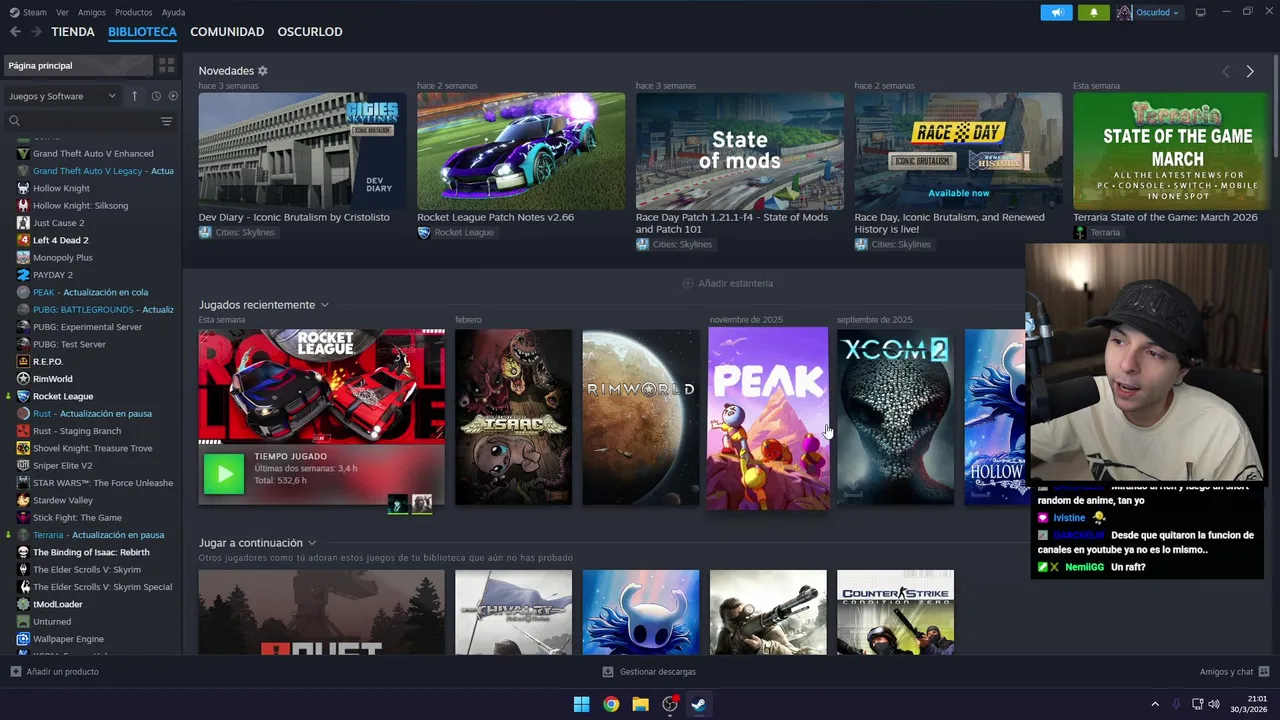Image resolution: width=1280 pixels, height=720 pixels.
Task: Click the clock recent-activity filter icon
Action: point(156,96)
